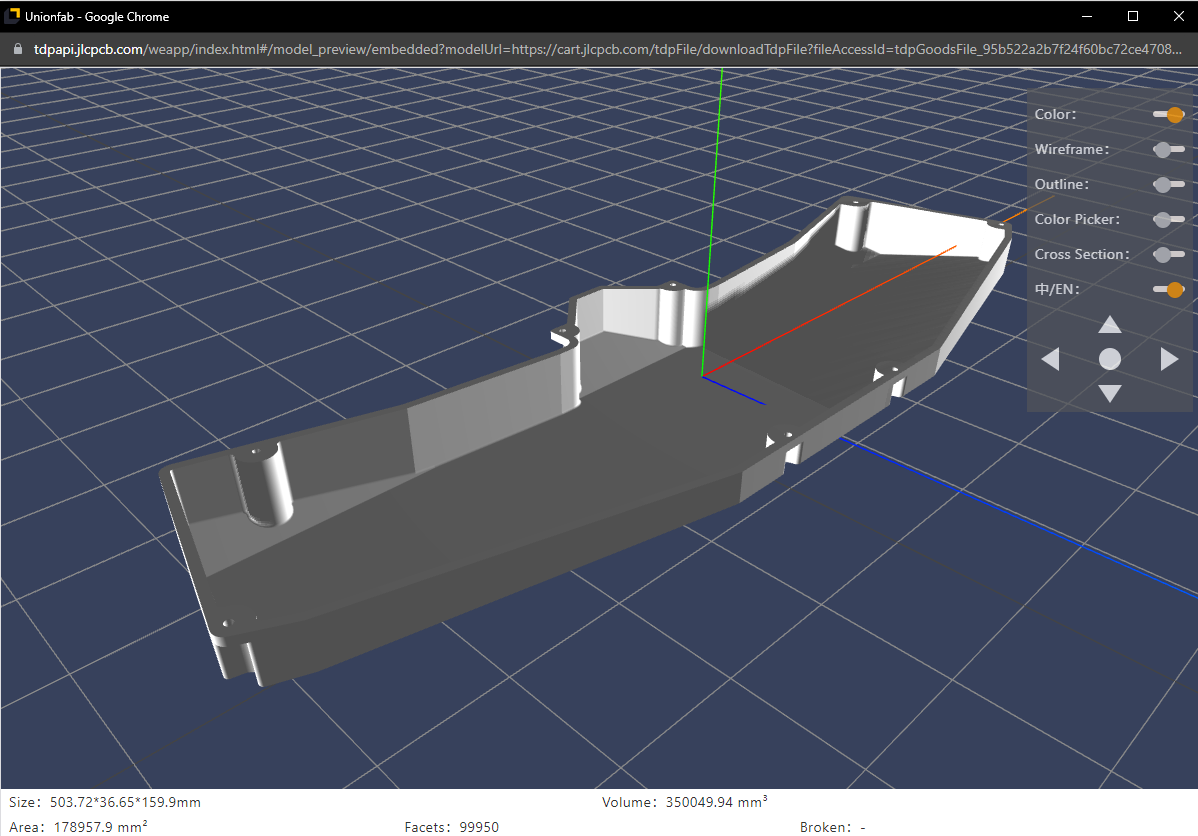
Task: Click the Cross Section label text
Action: [x=1082, y=254]
